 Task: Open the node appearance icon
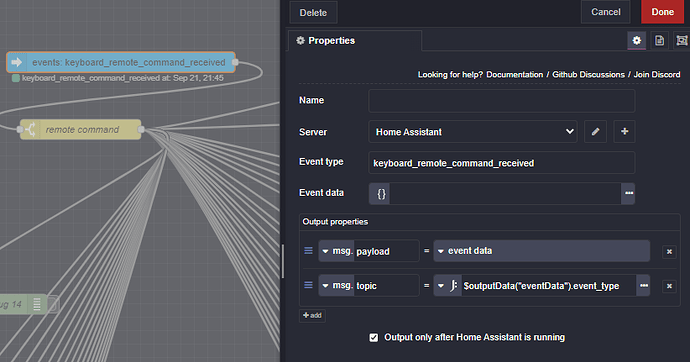(x=682, y=40)
